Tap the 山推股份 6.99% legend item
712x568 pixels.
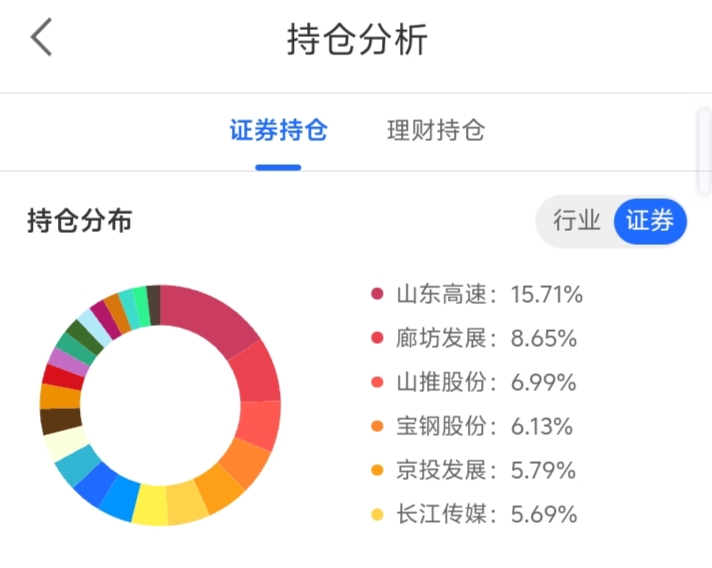[474, 382]
